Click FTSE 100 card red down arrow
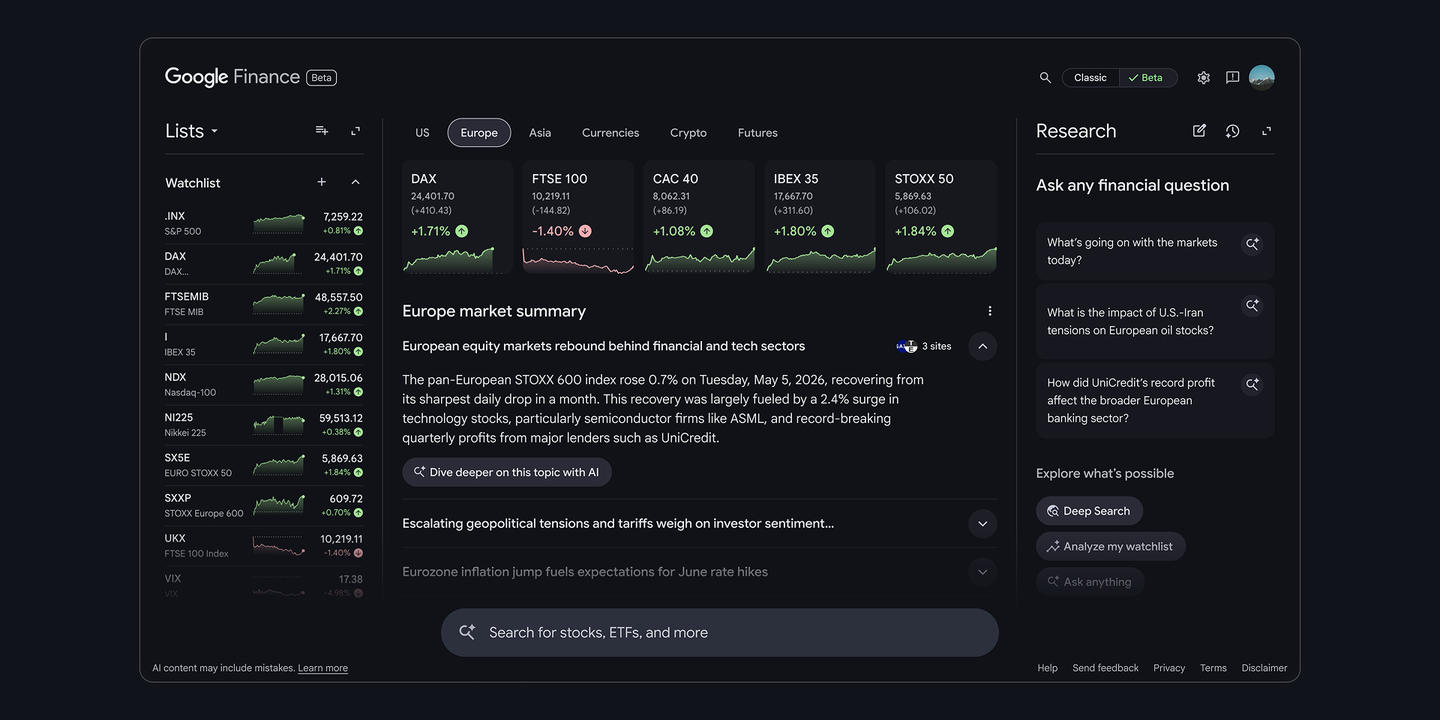The width and height of the screenshot is (1440, 720). tap(585, 231)
